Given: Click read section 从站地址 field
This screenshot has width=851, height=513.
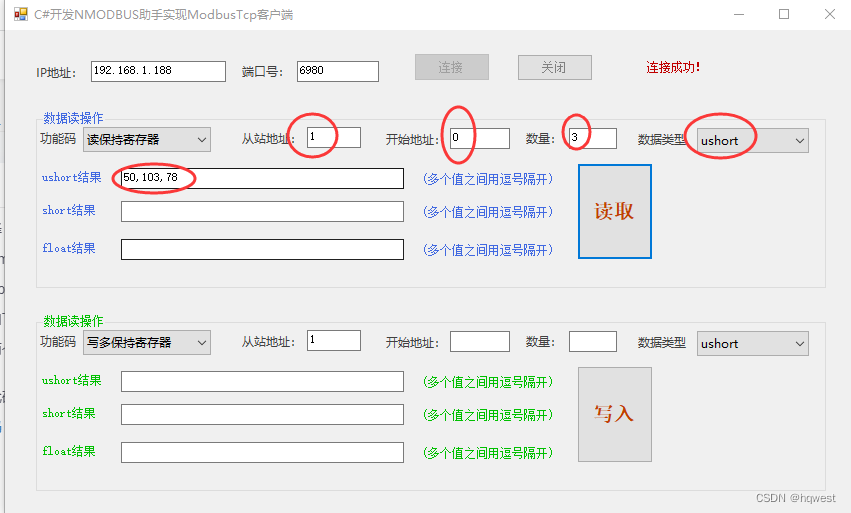Looking at the screenshot, I should pos(333,137).
